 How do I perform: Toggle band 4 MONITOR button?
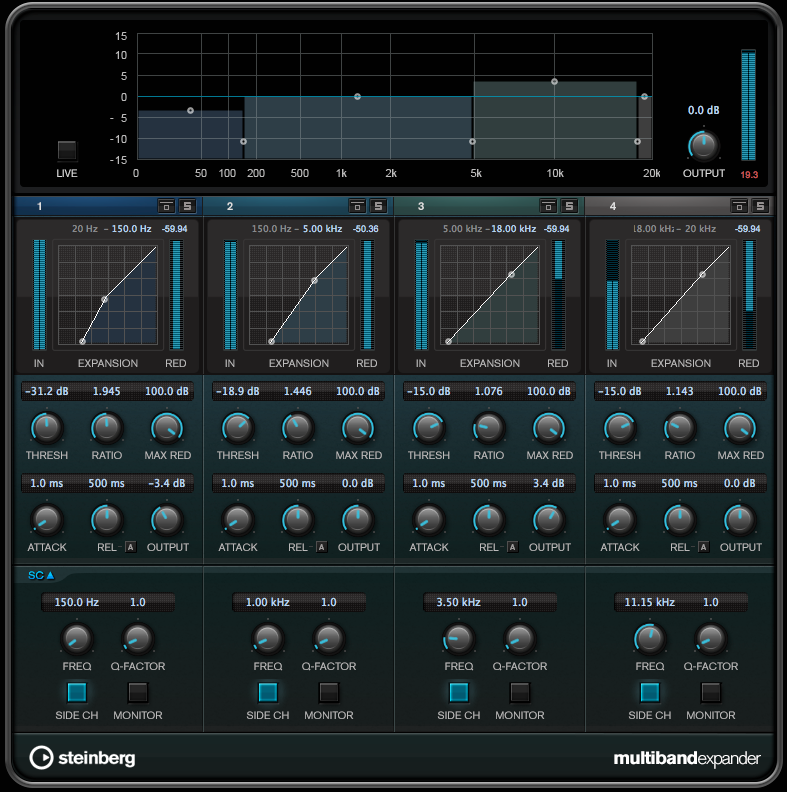point(711,692)
